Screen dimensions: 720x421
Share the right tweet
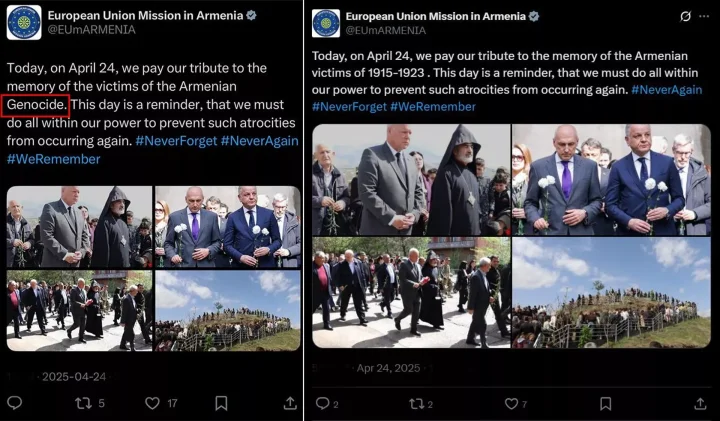pyautogui.click(x=700, y=403)
